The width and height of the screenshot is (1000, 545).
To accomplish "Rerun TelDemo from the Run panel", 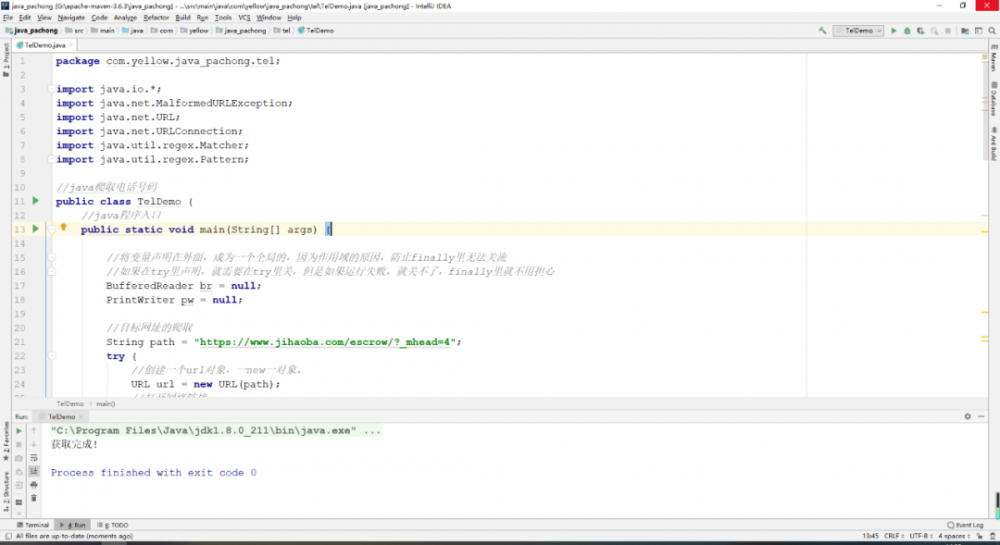I will pos(19,431).
